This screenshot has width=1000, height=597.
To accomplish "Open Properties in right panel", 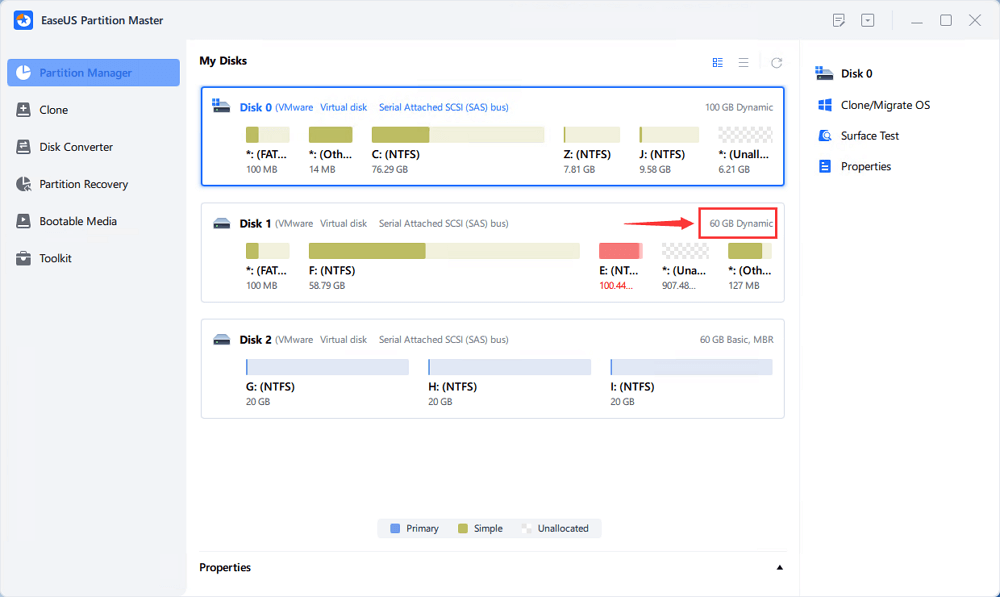I will (x=865, y=167).
